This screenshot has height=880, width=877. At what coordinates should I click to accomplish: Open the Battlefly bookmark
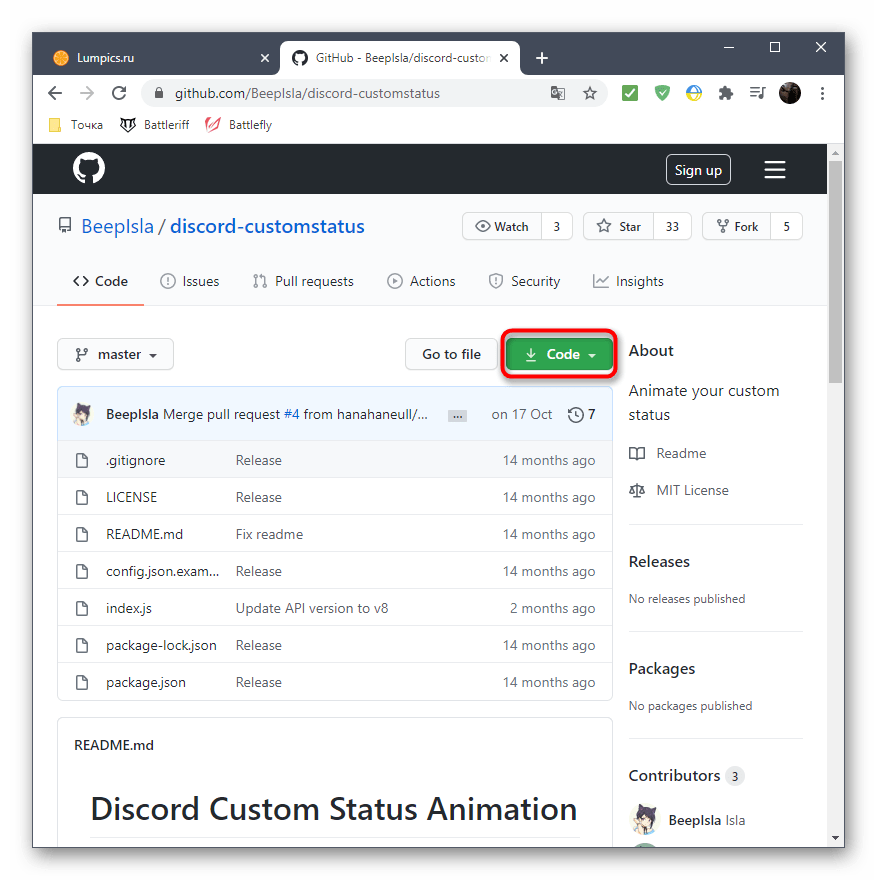[x=238, y=125]
